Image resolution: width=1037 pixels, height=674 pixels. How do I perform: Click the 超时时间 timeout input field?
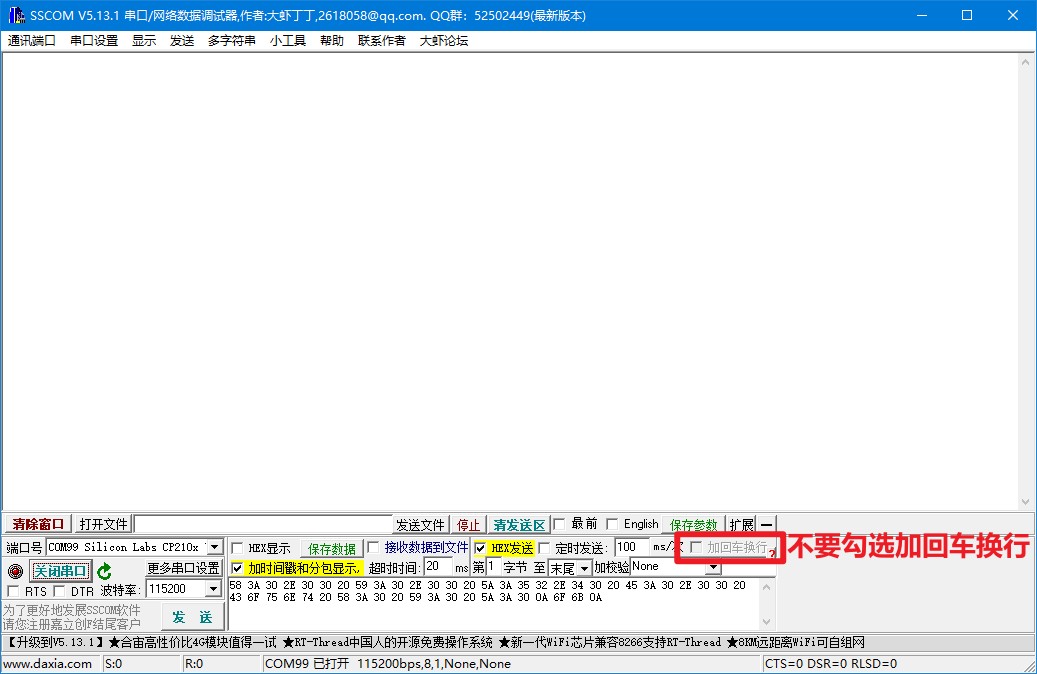click(x=437, y=567)
